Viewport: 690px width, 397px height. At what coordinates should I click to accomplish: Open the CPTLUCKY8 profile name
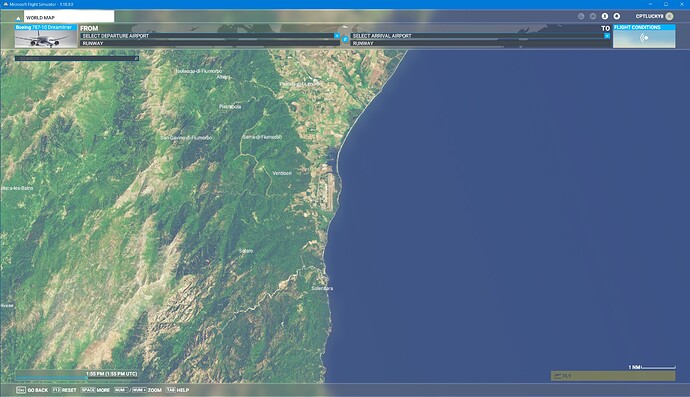tap(649, 16)
